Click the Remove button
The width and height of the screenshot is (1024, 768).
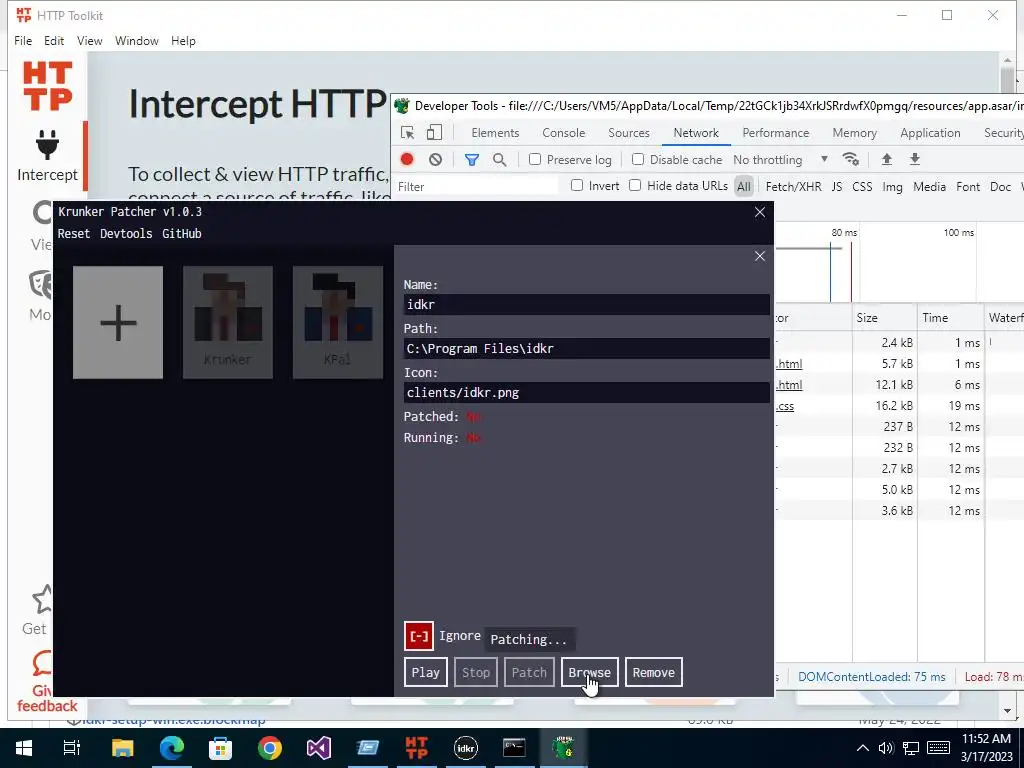point(653,672)
